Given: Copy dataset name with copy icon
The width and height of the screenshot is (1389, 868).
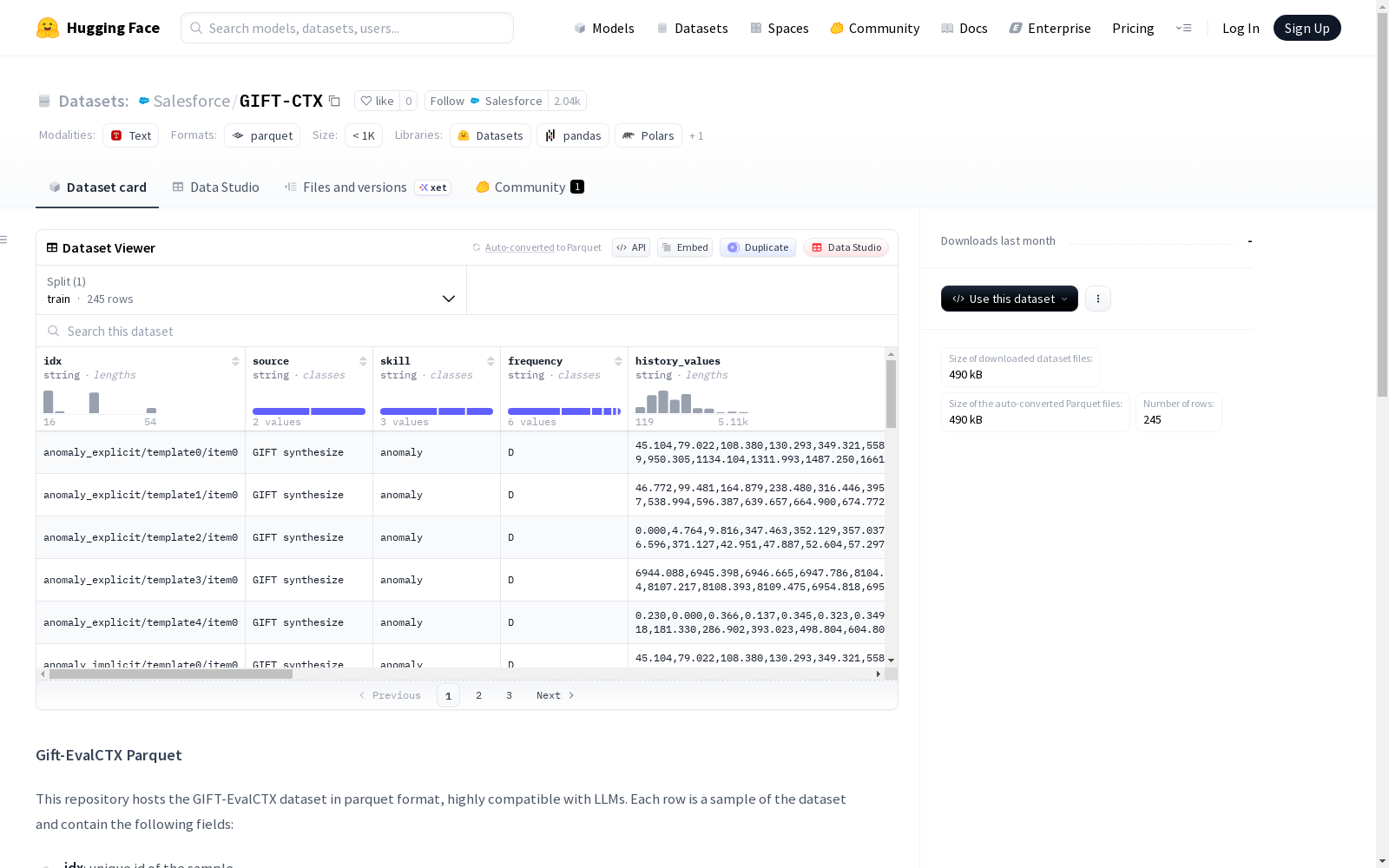Looking at the screenshot, I should coord(334,101).
